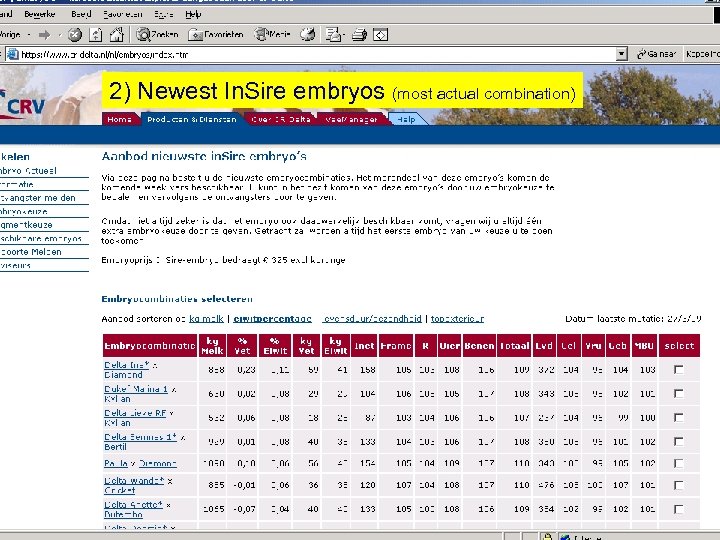Check select box for Paula x Diamond row
The image size is (720, 540).
679,463
